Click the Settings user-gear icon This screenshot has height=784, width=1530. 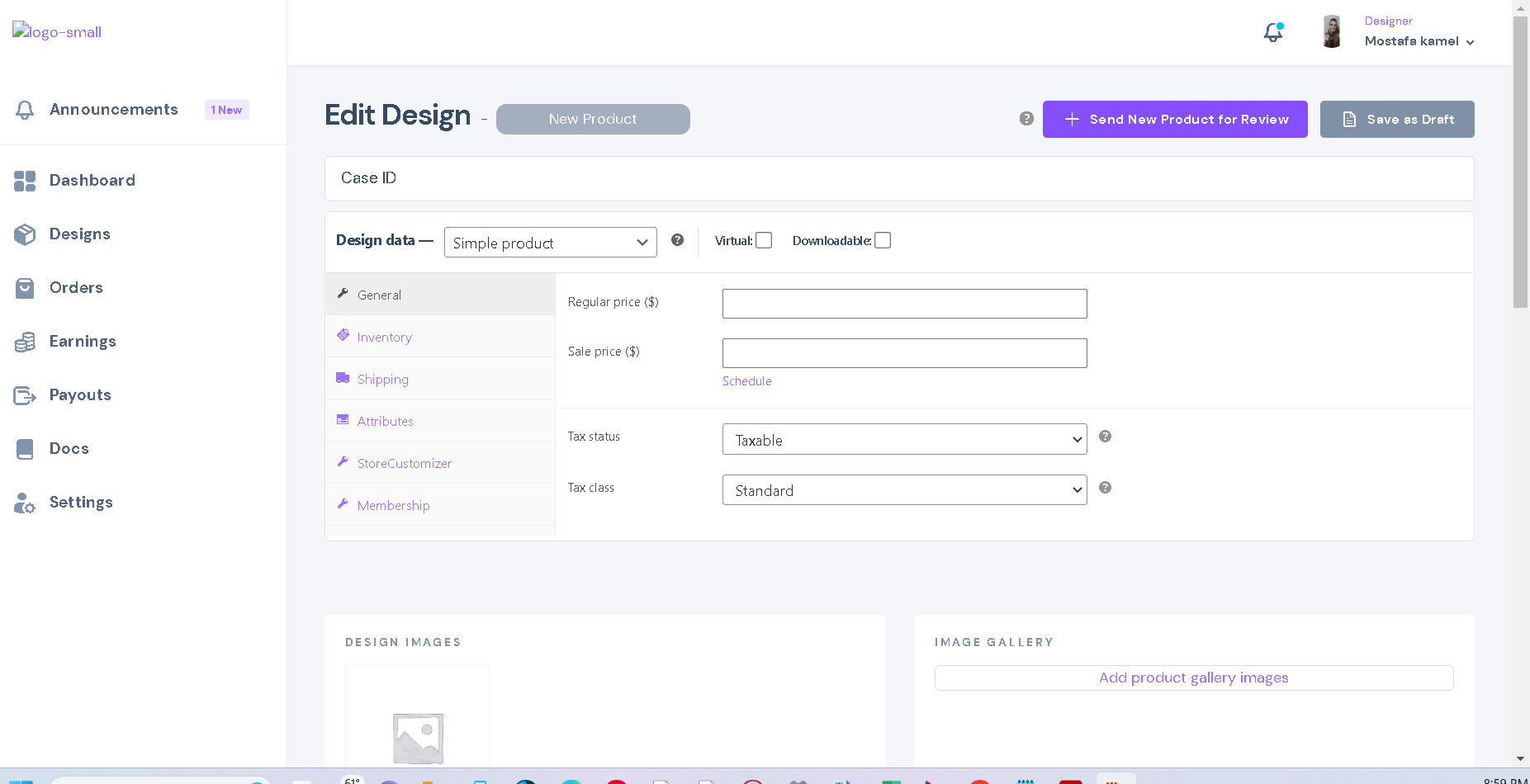click(25, 503)
